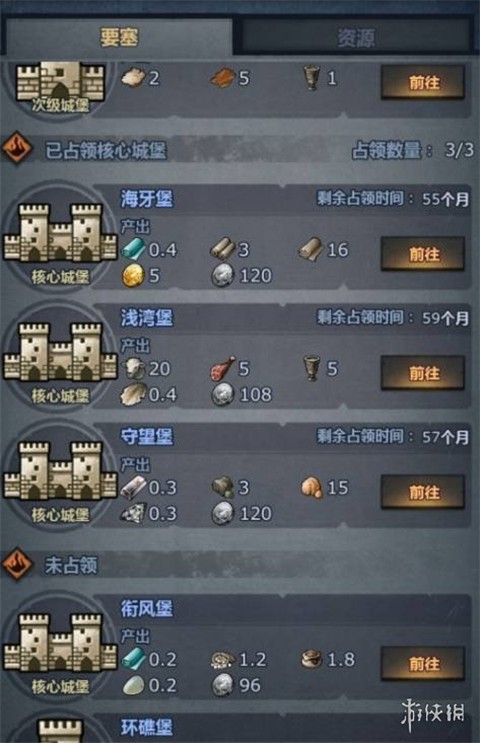This screenshot has height=743, width=480.
Task: Click 前往 button for 衔风堡
Action: click(x=423, y=664)
